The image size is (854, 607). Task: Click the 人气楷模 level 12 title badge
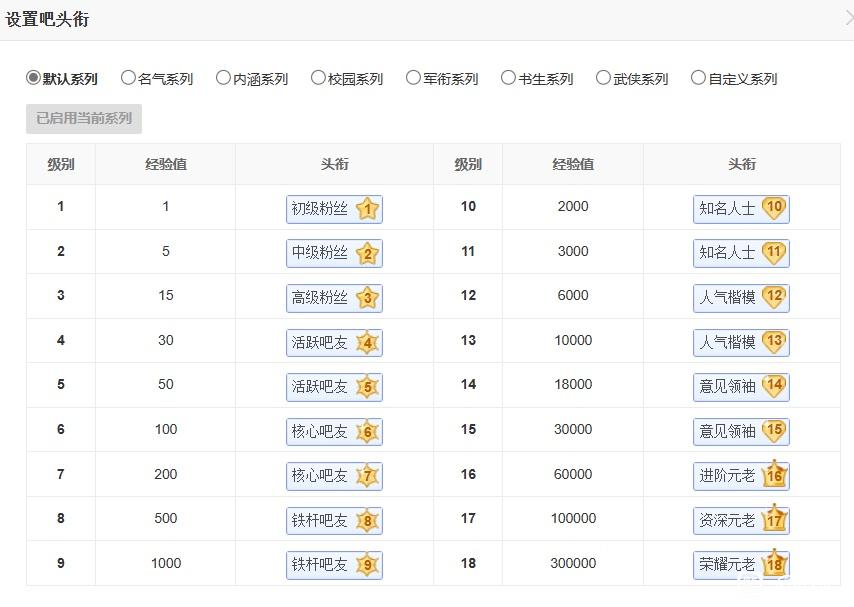coord(741,298)
